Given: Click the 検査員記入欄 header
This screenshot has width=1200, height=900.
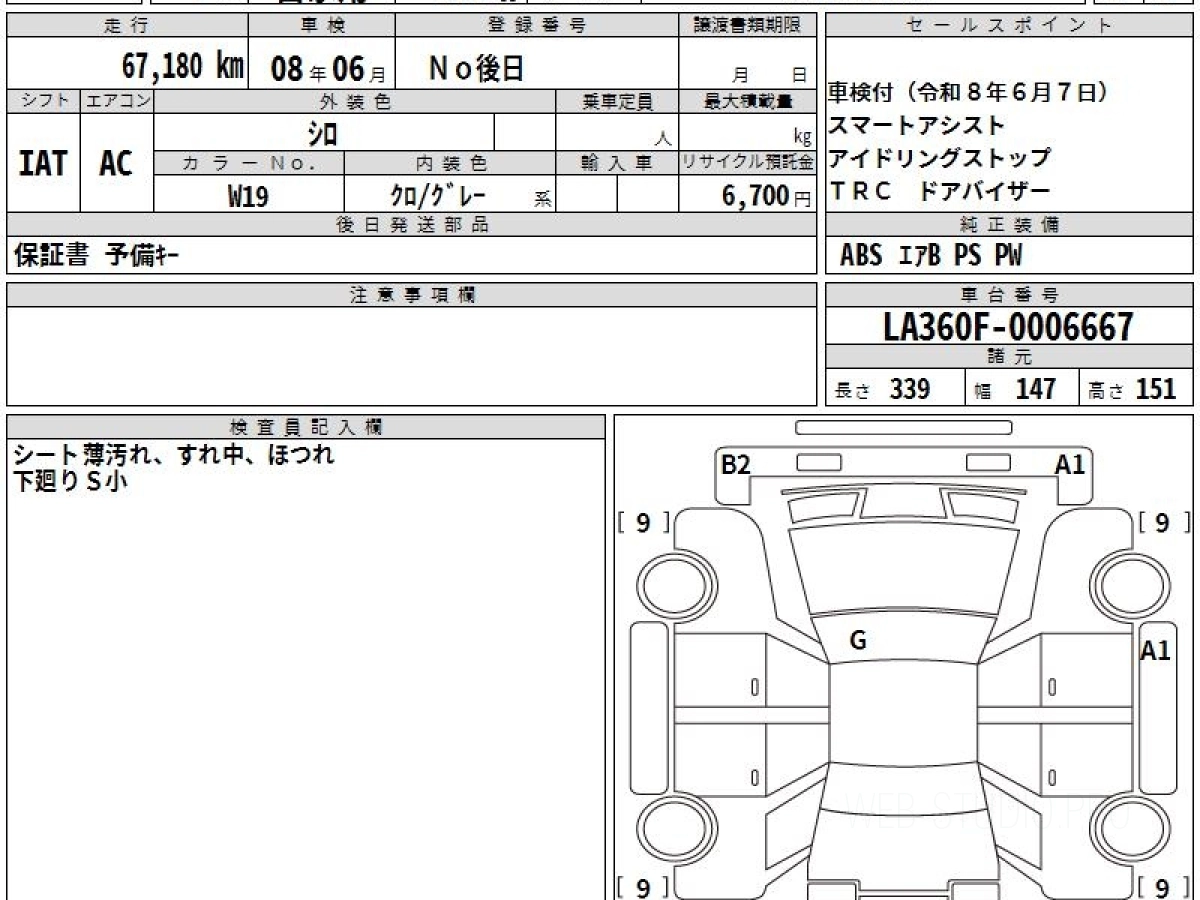Looking at the screenshot, I should pyautogui.click(x=306, y=427).
